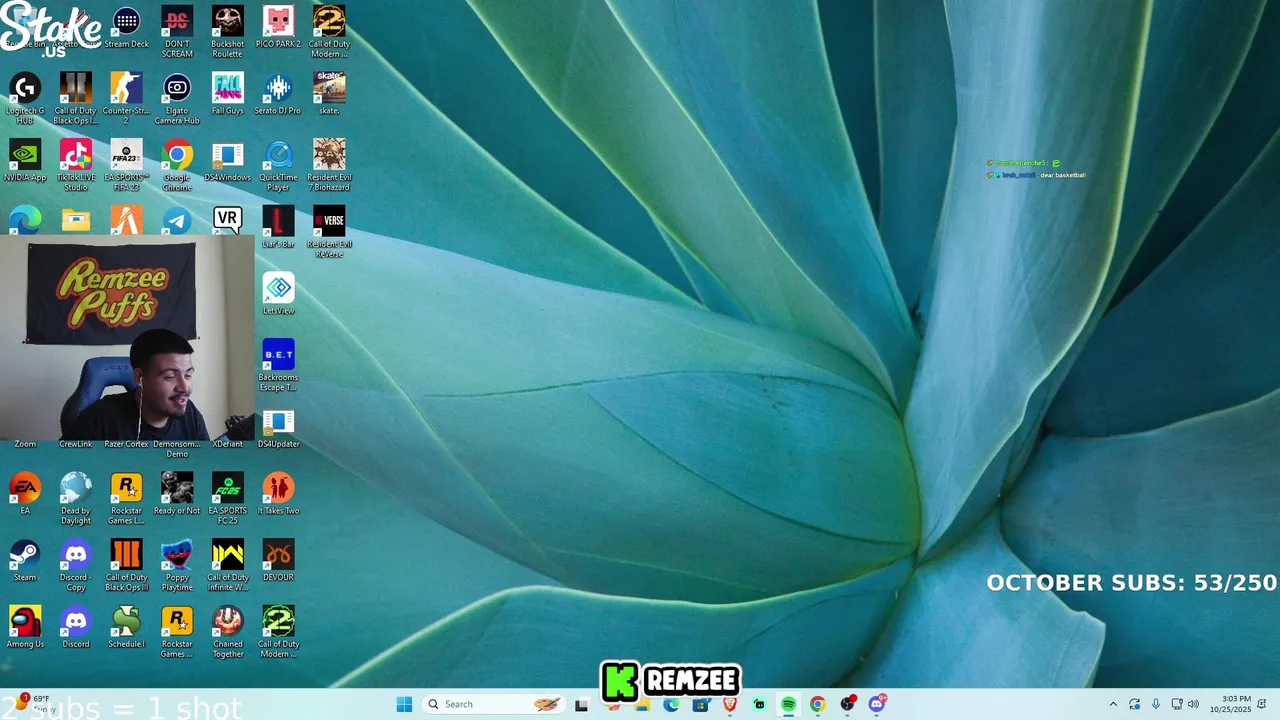Expand the hidden system tray icons chevron
This screenshot has height=720, width=1280.
[x=1113, y=704]
